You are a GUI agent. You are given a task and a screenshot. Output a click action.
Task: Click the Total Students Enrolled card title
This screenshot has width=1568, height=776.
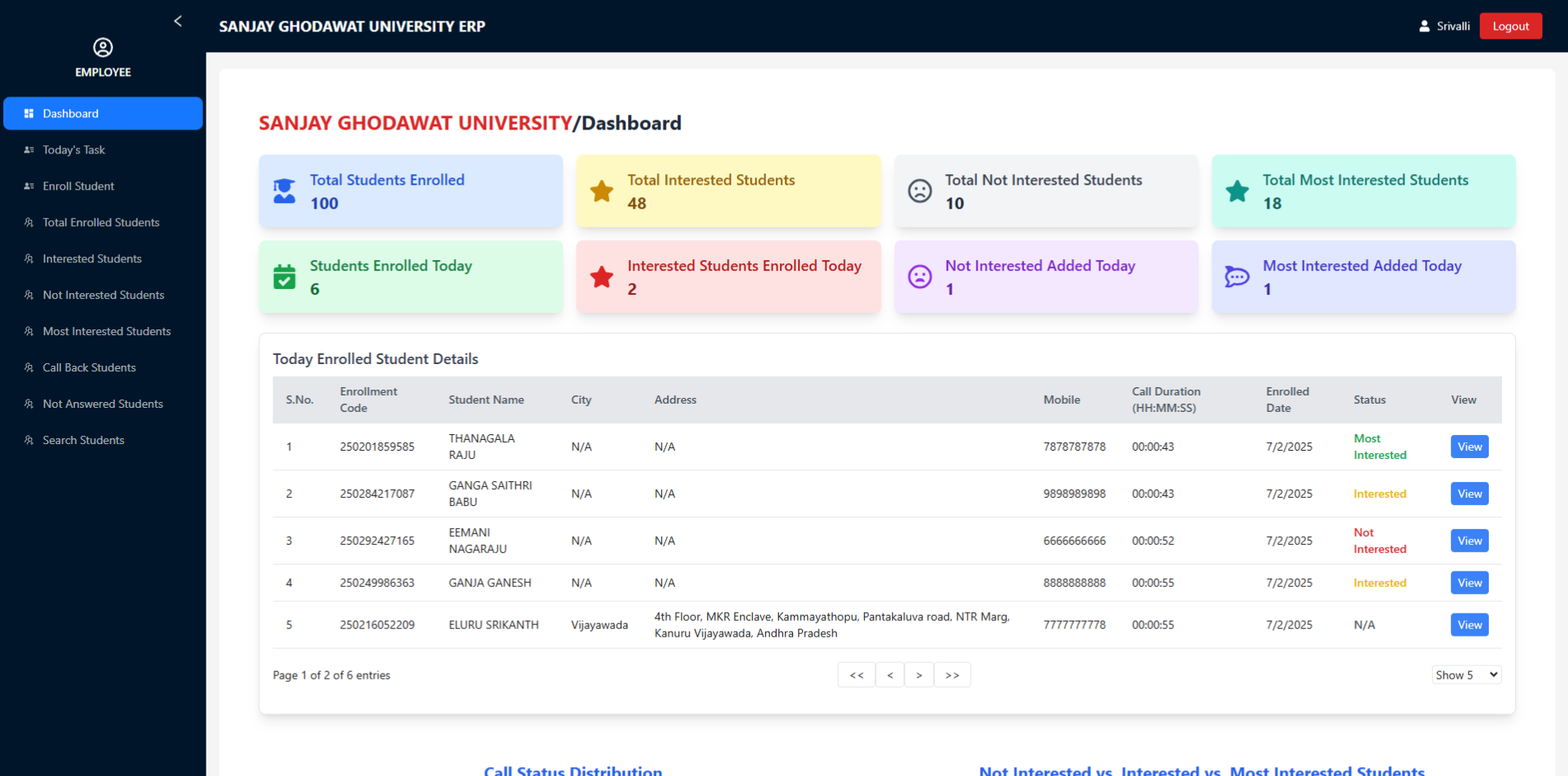[387, 180]
